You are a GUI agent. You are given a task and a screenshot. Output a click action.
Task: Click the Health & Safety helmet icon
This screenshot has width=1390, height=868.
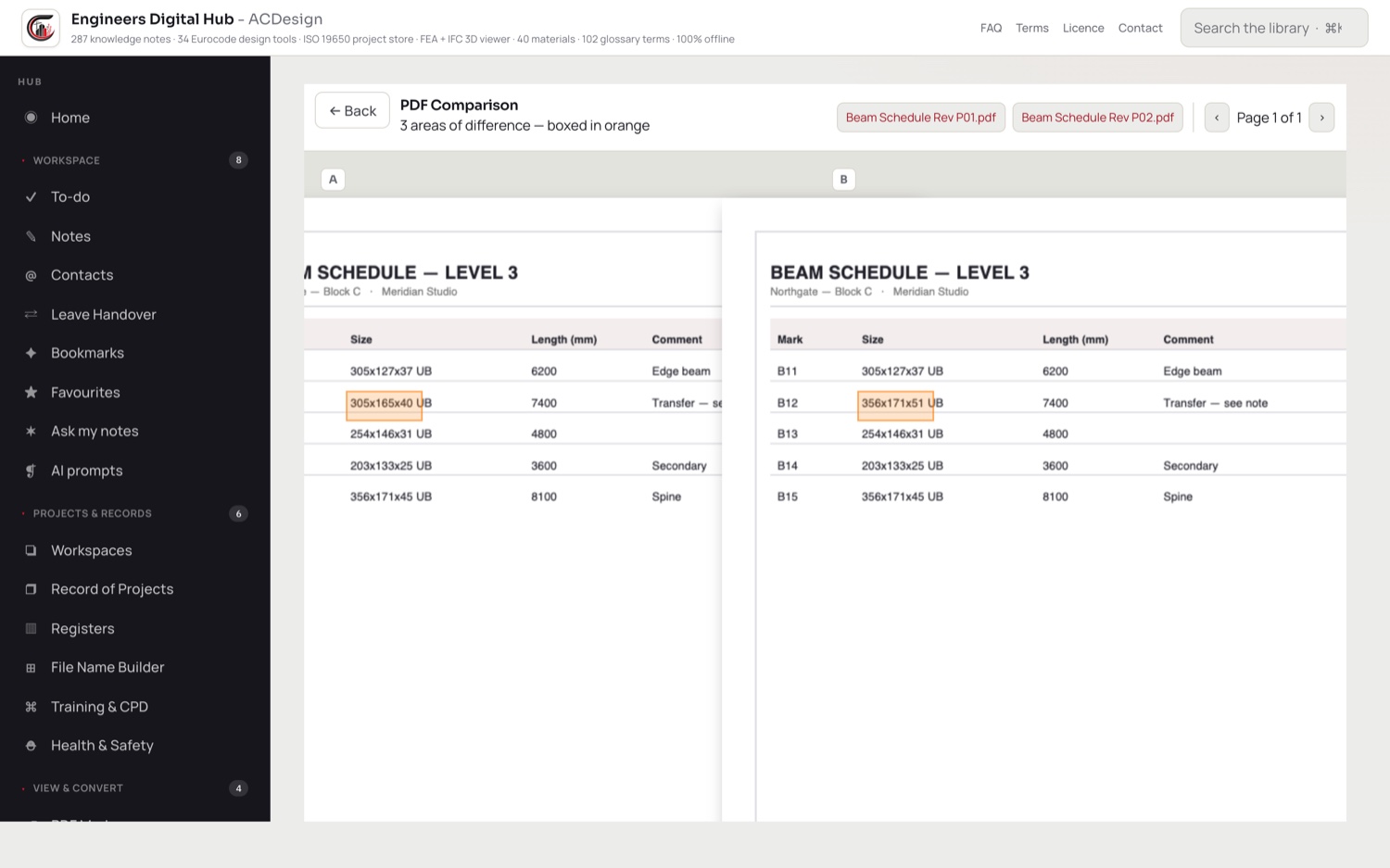click(x=31, y=746)
